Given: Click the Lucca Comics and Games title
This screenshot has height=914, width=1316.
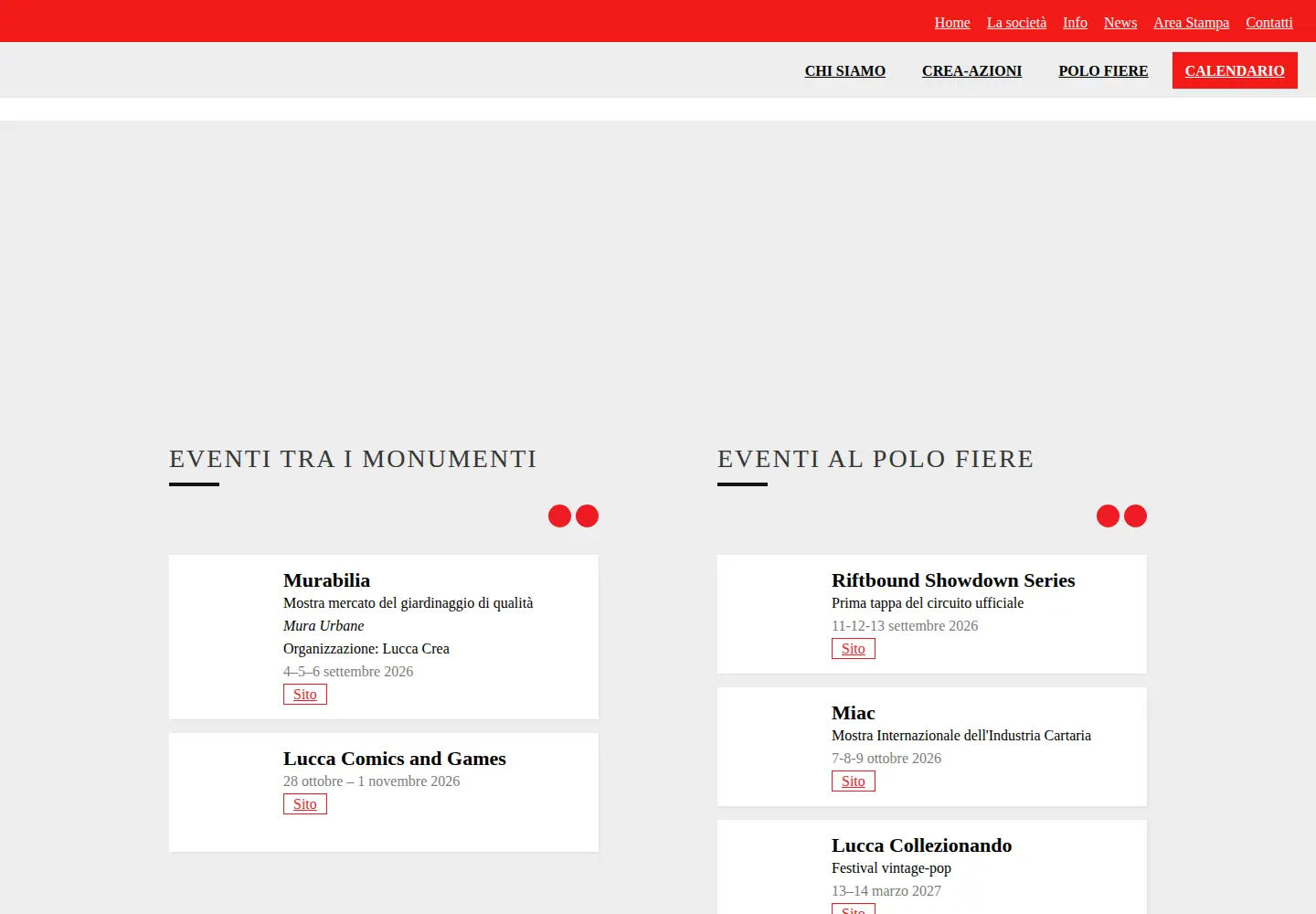Looking at the screenshot, I should tap(395, 759).
